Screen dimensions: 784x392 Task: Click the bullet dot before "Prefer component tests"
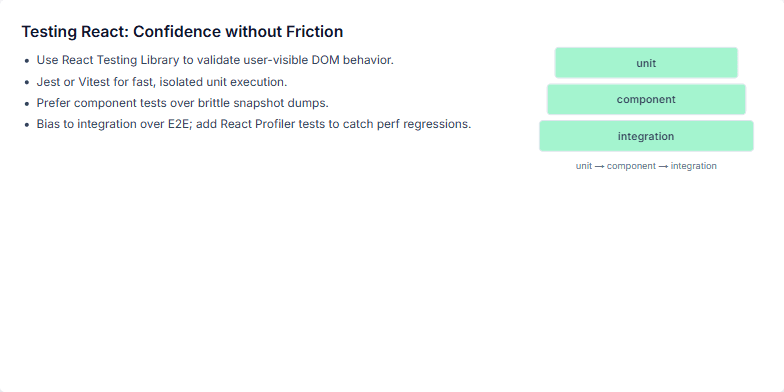click(x=27, y=104)
